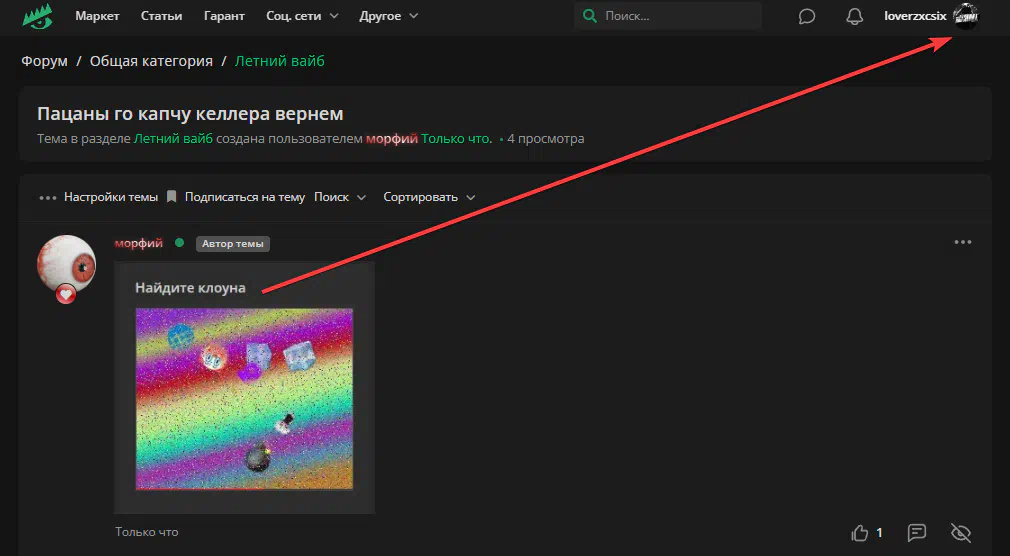The image size is (1010, 556).
Task: Click the like count 1
Action: pyautogui.click(x=879, y=533)
